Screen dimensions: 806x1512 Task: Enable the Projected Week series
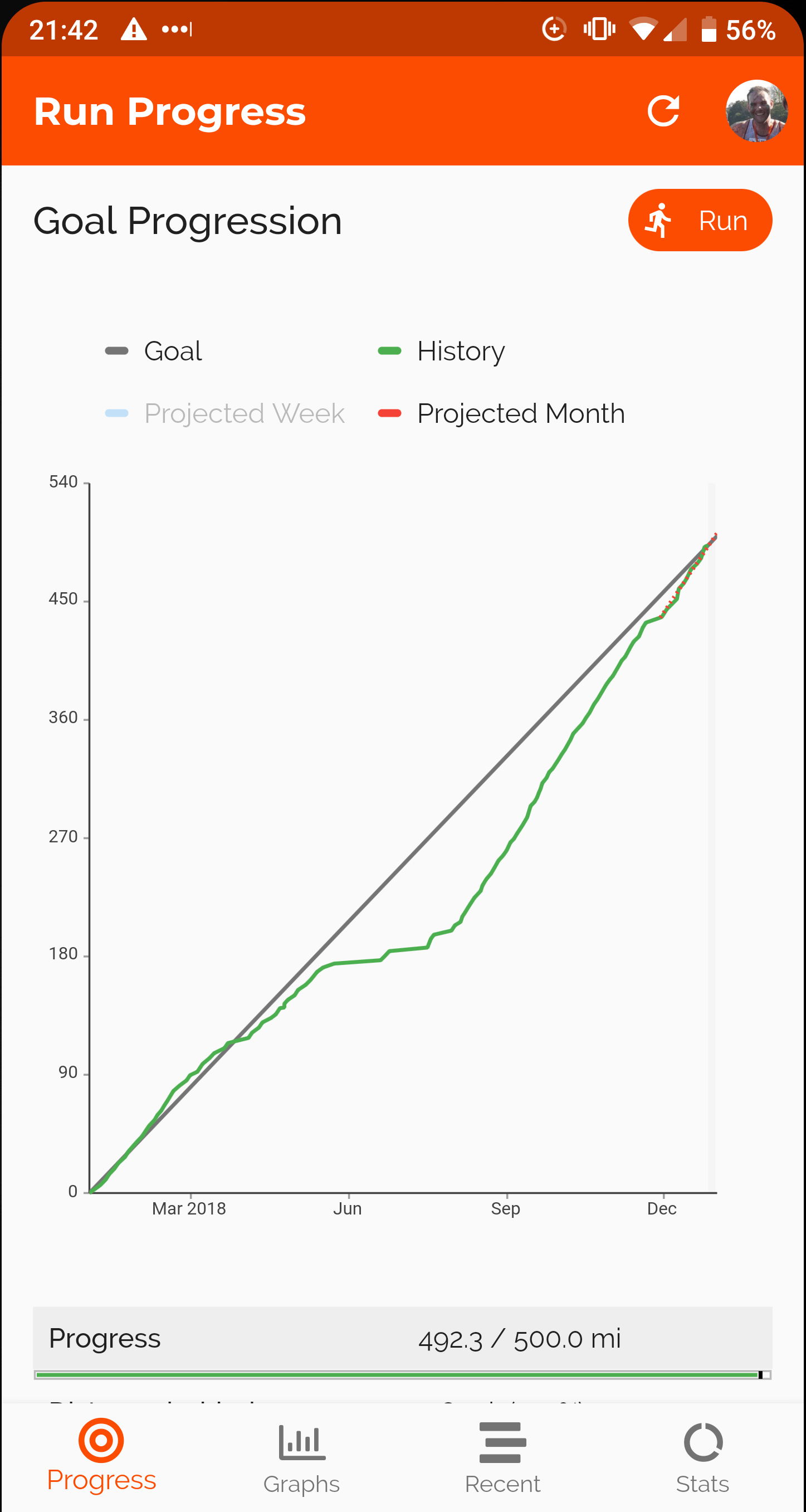pos(225,413)
